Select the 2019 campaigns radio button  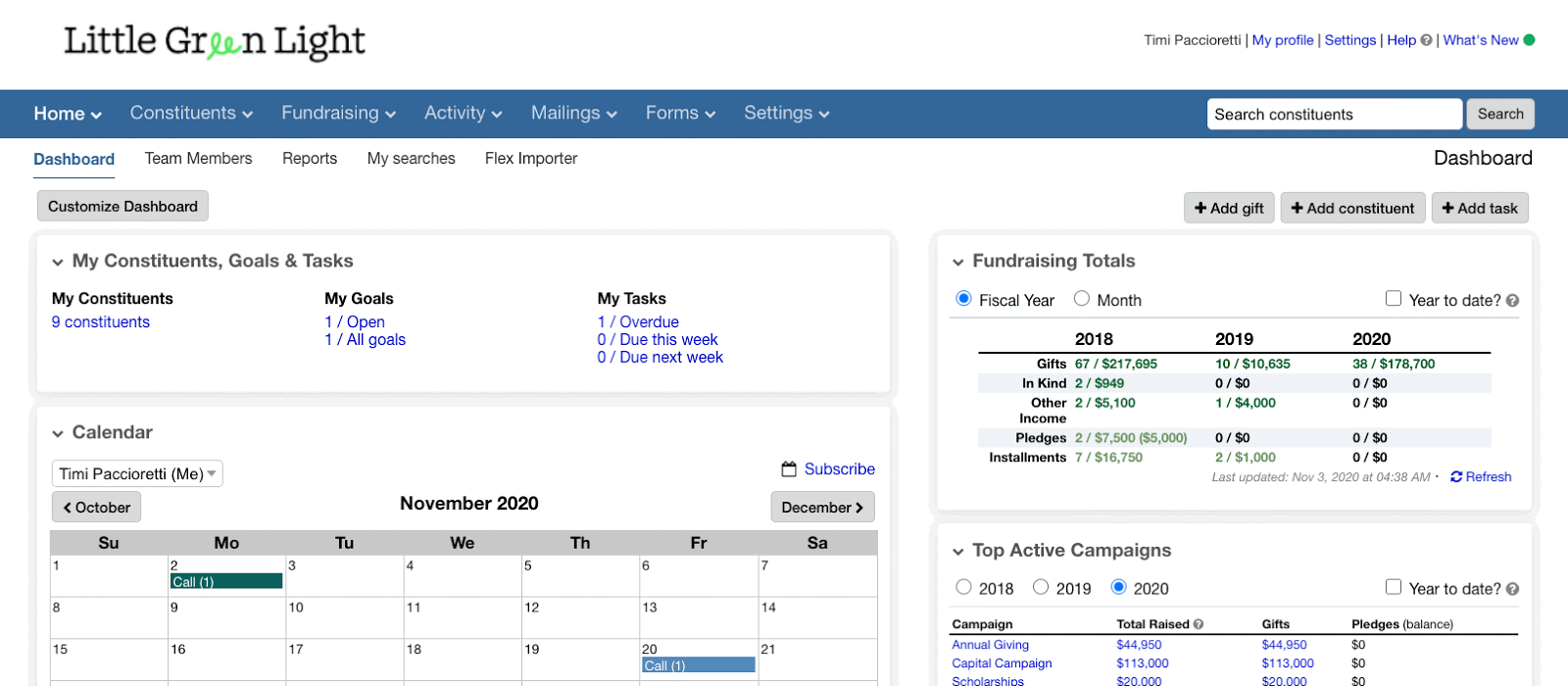(x=1041, y=587)
